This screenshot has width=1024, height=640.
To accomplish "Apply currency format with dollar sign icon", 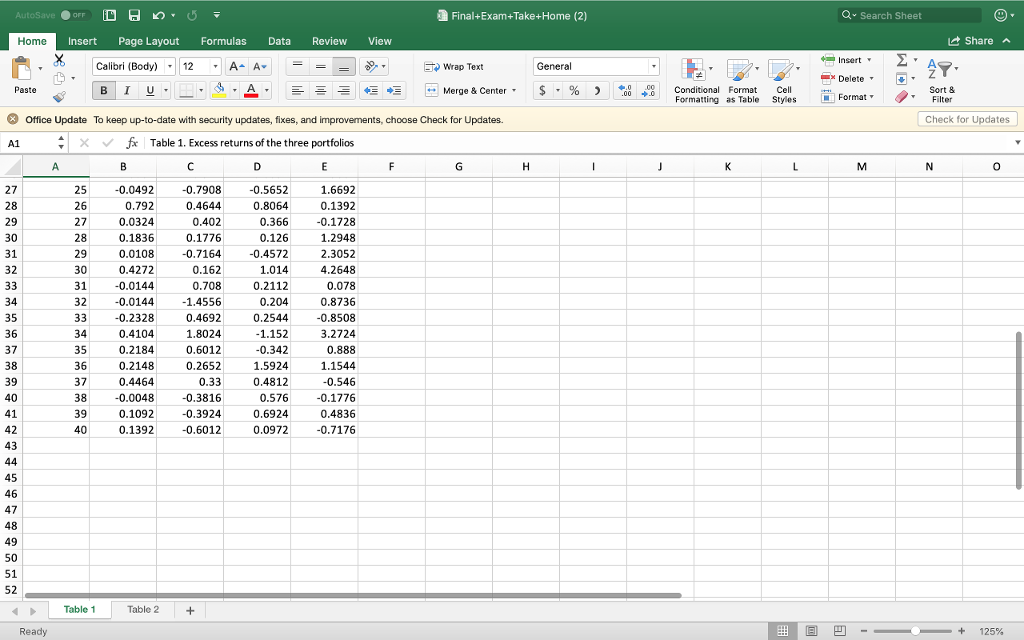I will click(545, 89).
